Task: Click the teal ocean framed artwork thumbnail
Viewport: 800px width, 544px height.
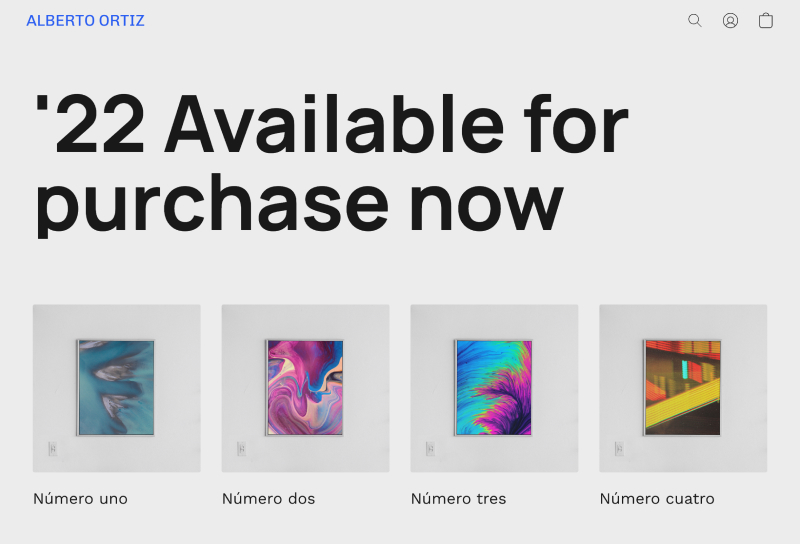Action: (x=116, y=387)
